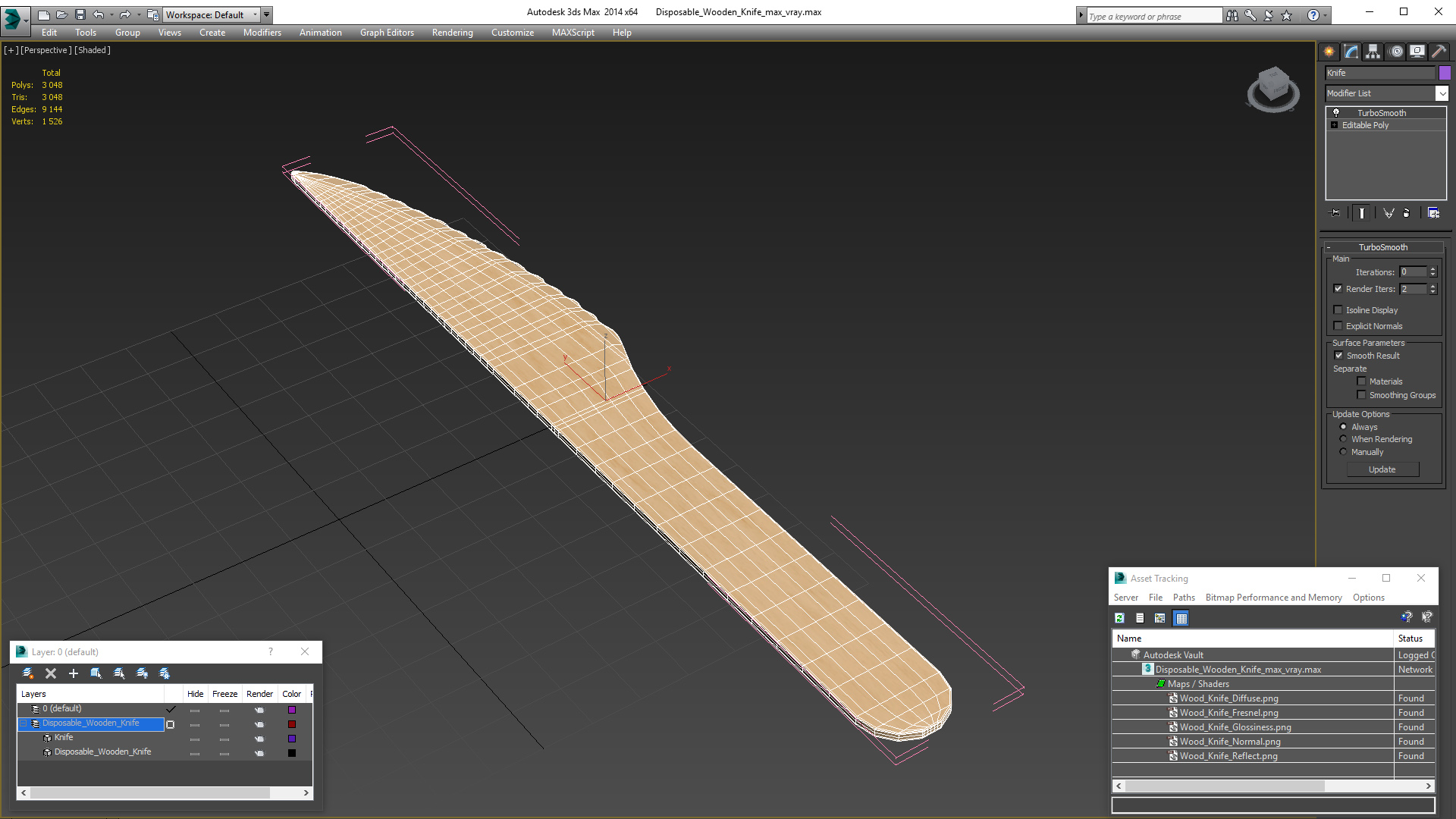
Task: Open the Modifier List dropdown
Action: coord(1442,93)
